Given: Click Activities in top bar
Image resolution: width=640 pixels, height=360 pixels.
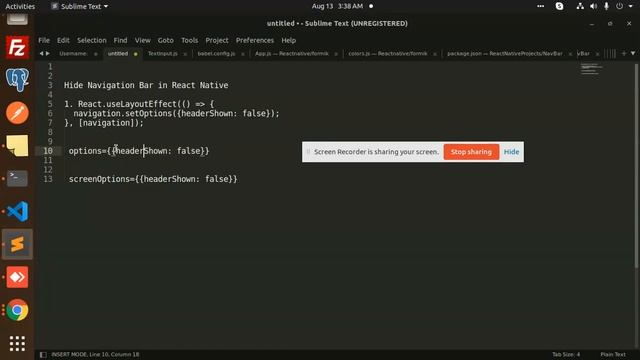Looking at the screenshot, I should tap(20, 6).
